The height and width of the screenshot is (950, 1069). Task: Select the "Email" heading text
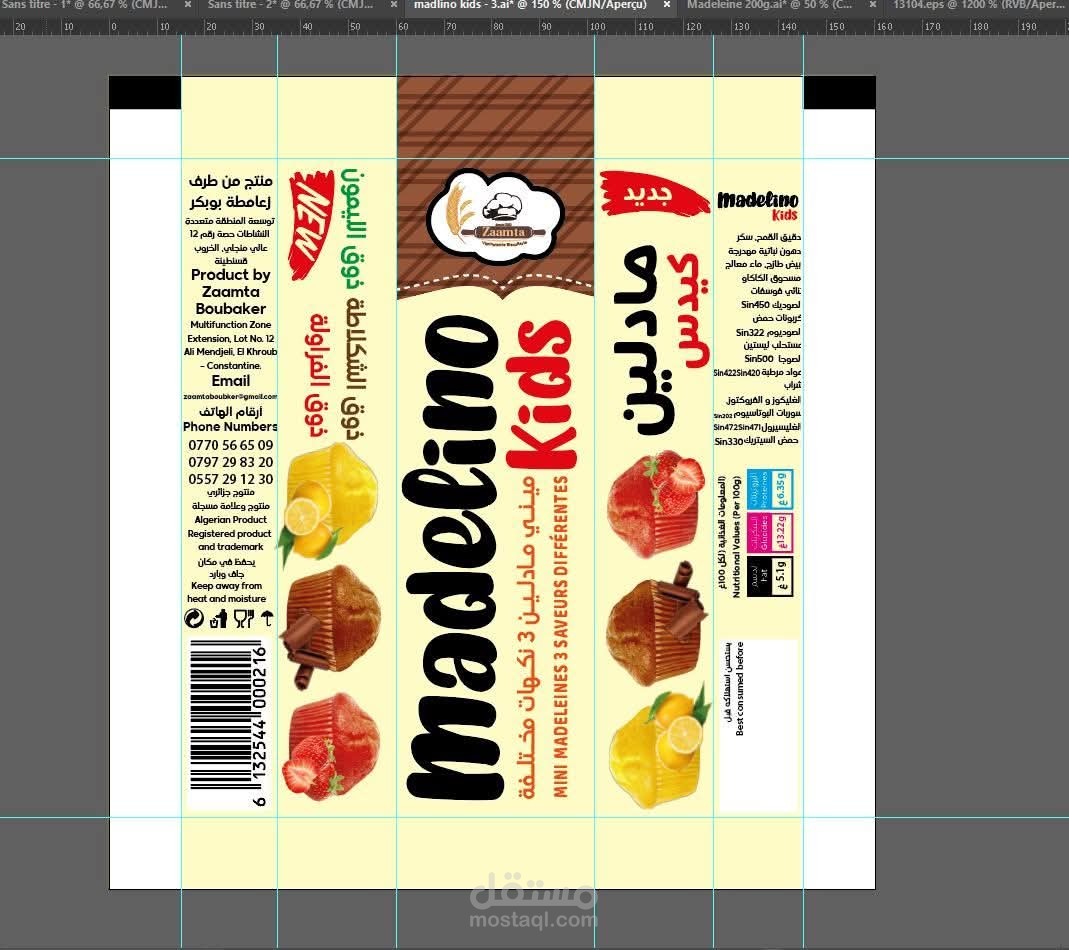pos(230,381)
